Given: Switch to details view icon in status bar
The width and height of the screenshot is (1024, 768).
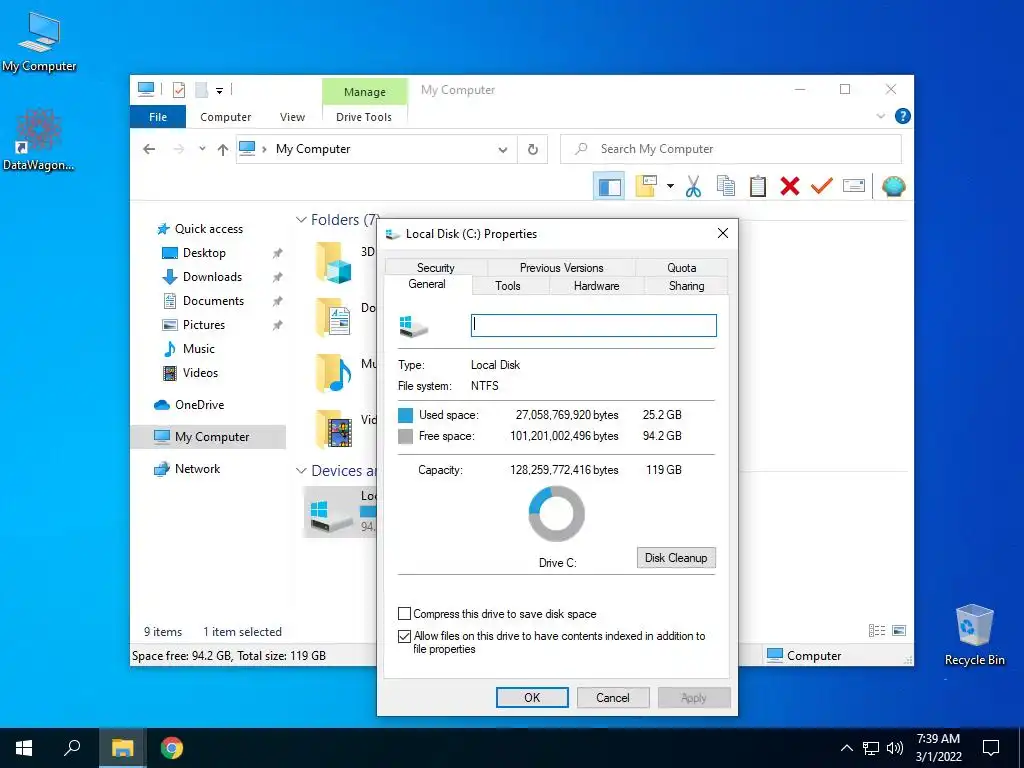Looking at the screenshot, I should [x=877, y=630].
